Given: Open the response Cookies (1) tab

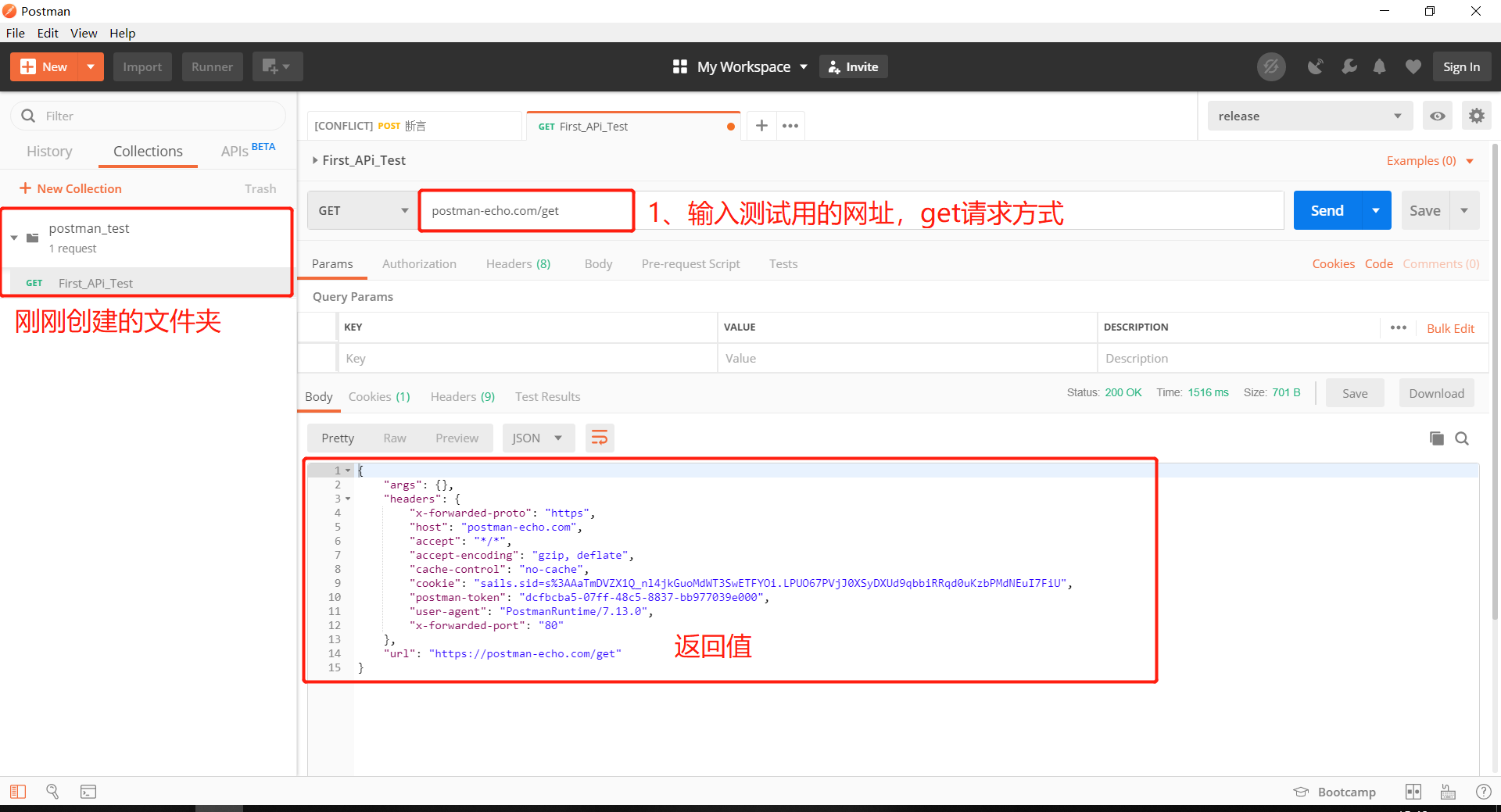Looking at the screenshot, I should click(x=379, y=397).
